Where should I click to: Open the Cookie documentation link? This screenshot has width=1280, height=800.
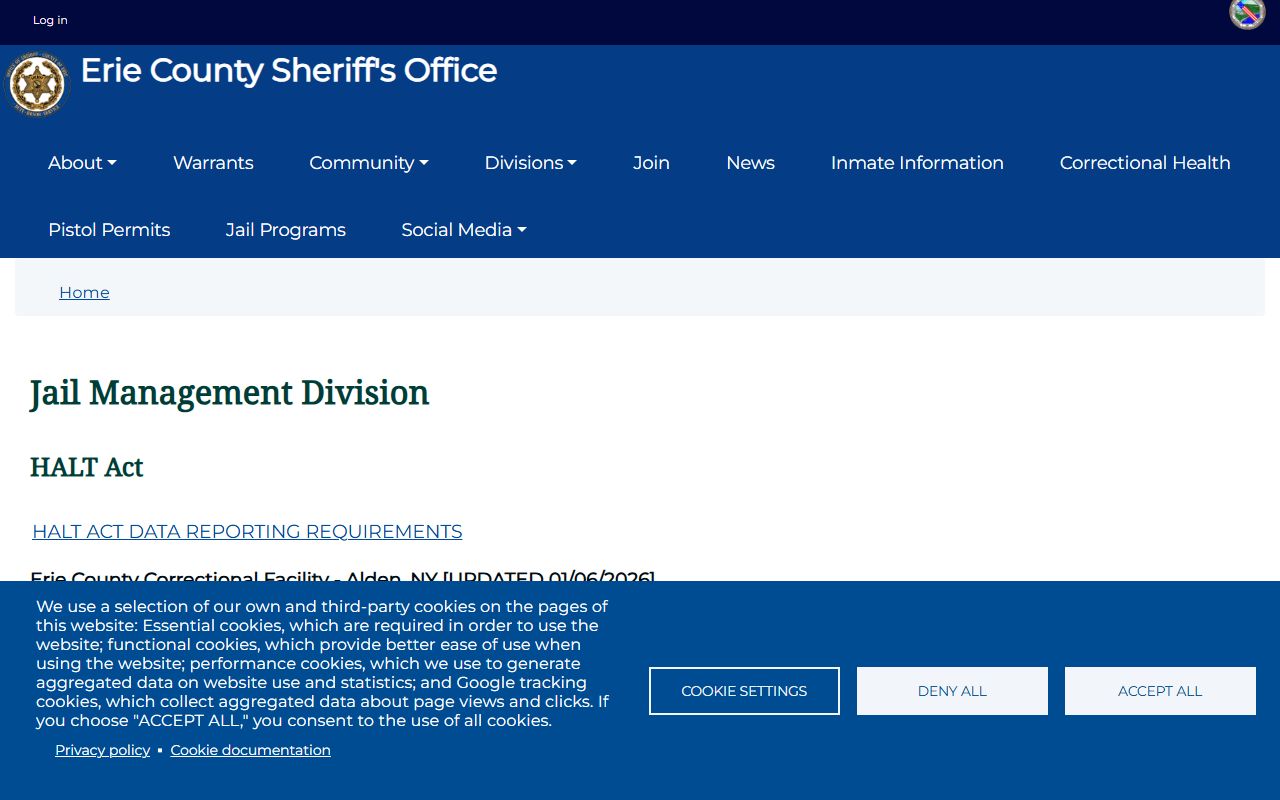pyautogui.click(x=250, y=750)
